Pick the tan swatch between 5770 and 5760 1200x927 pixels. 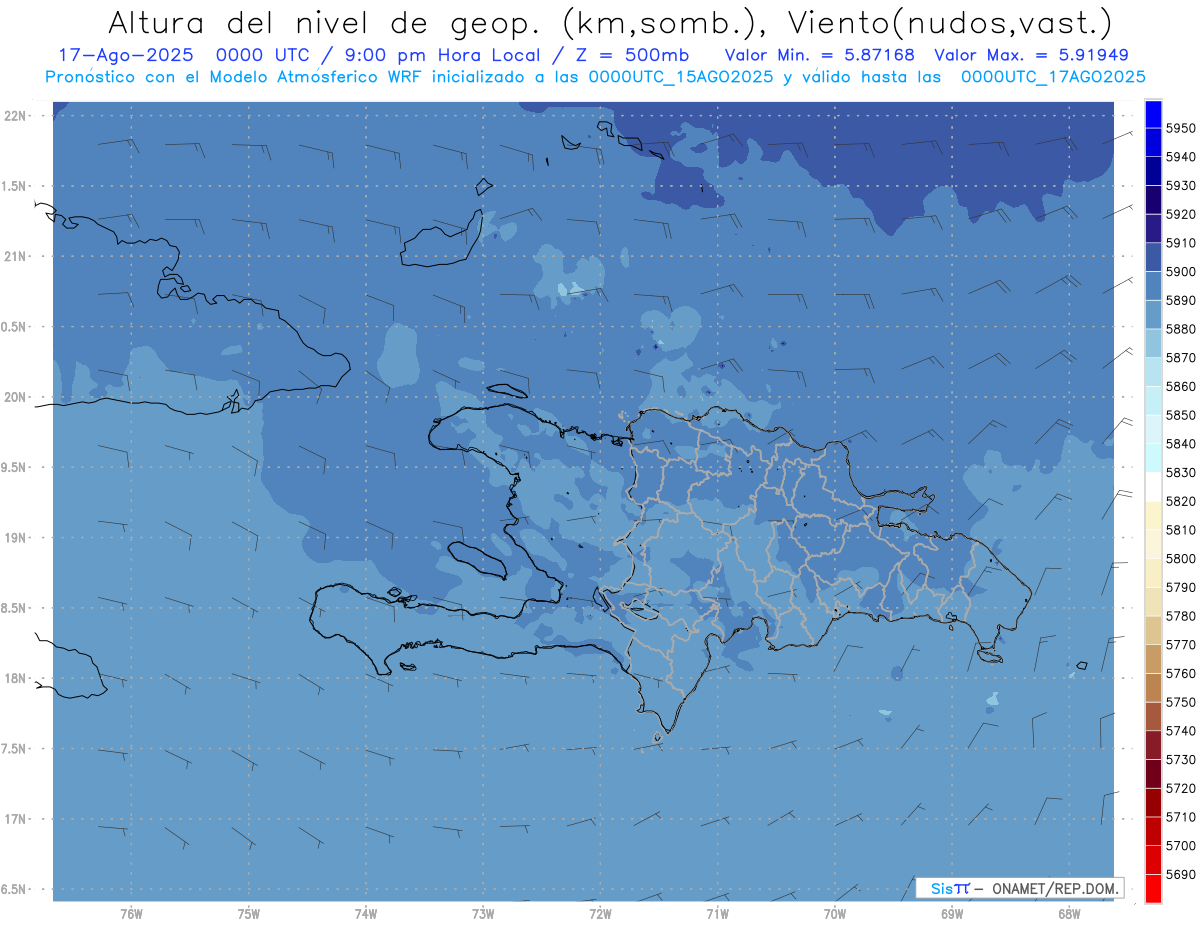[x=1153, y=659]
